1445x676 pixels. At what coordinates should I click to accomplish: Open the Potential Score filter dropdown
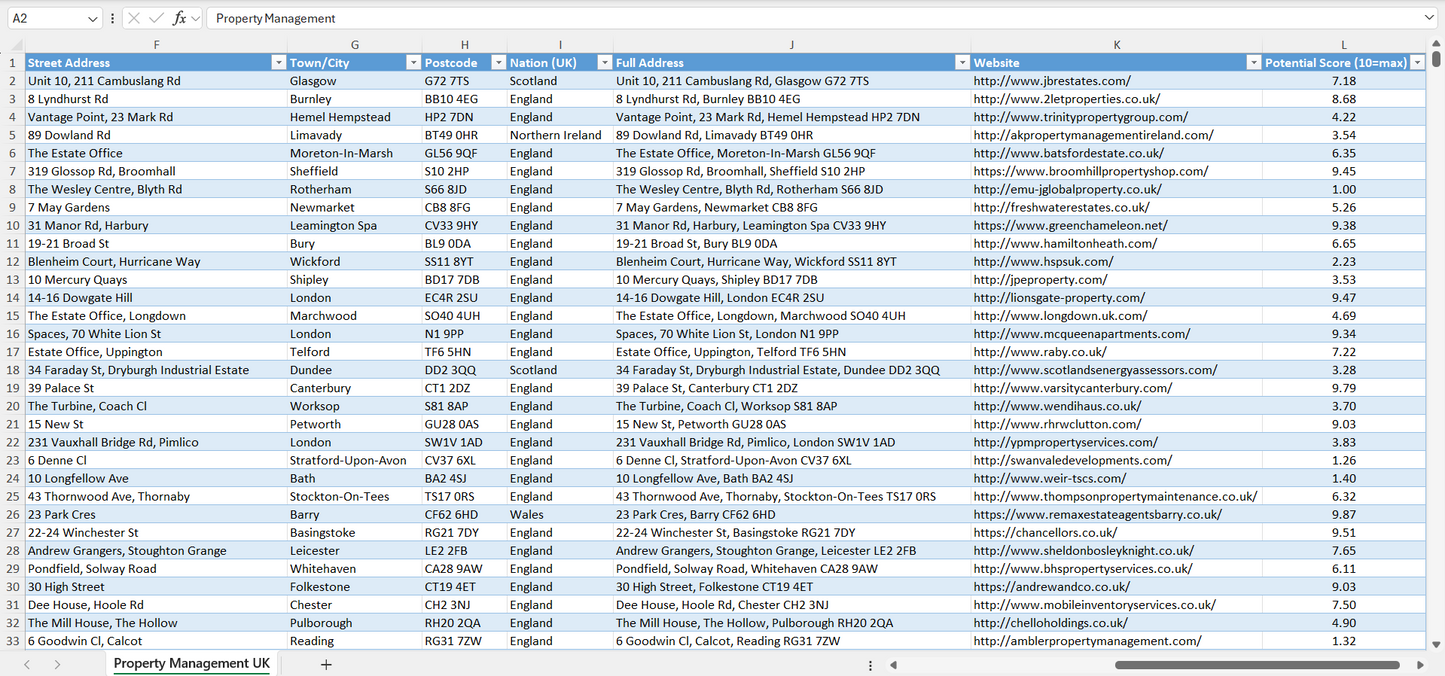click(1417, 61)
